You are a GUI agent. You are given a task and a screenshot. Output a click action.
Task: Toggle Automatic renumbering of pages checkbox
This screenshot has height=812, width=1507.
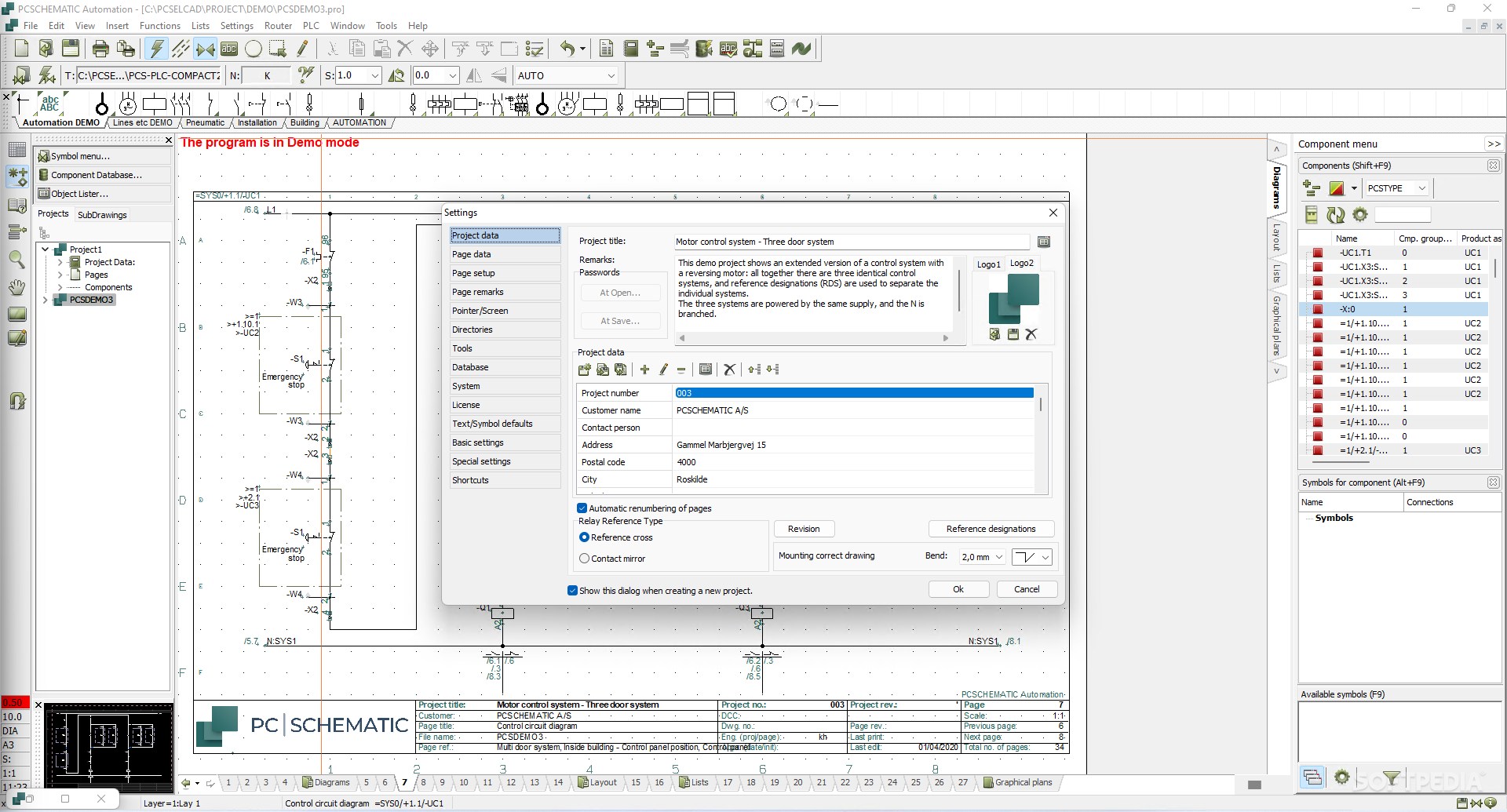point(582,508)
